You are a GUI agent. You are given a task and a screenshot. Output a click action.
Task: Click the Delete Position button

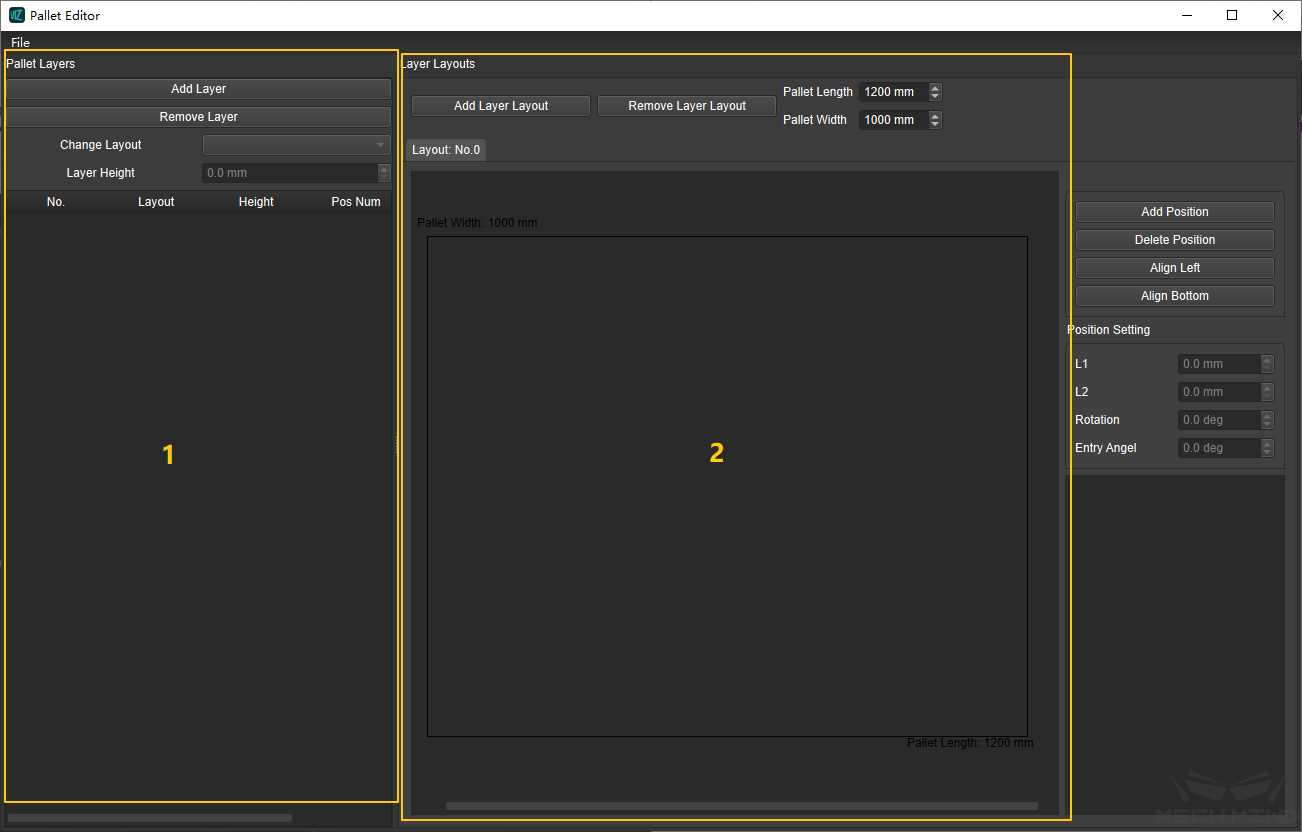pos(1174,240)
